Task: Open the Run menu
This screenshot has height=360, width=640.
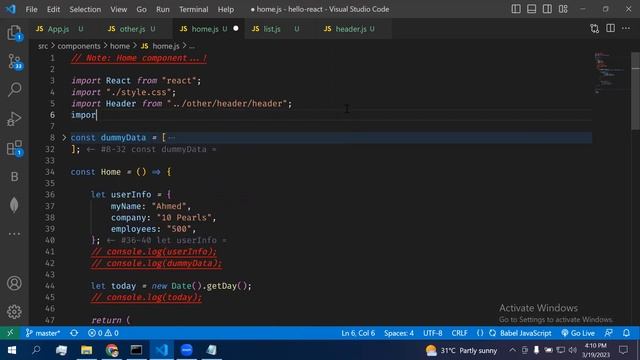Action: 162,9
